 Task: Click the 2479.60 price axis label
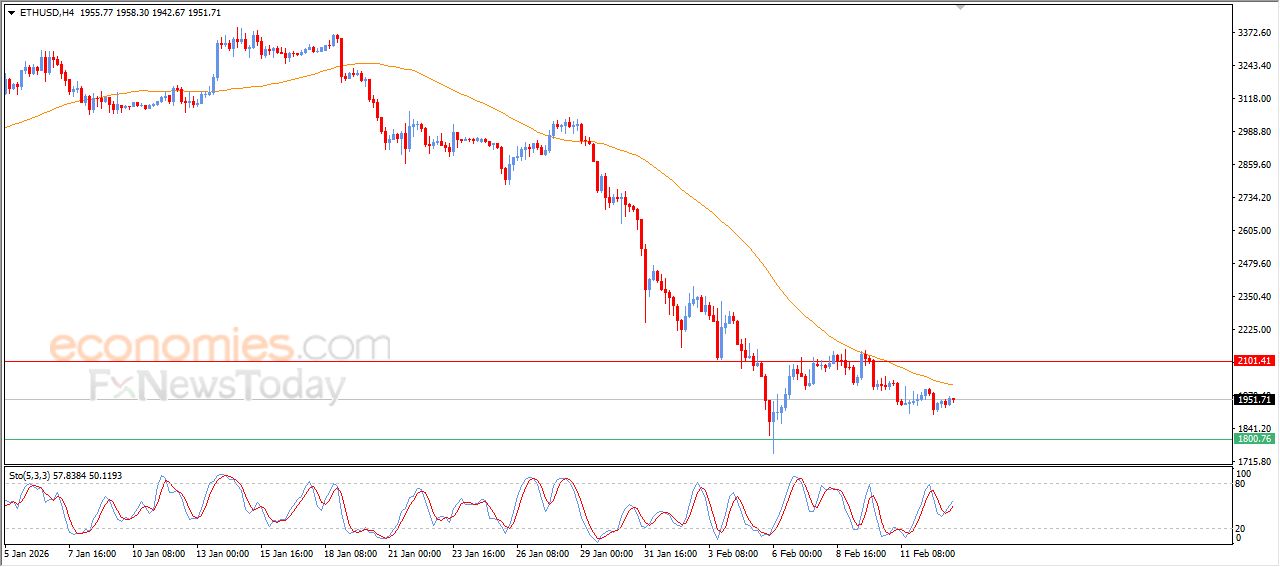(1254, 264)
